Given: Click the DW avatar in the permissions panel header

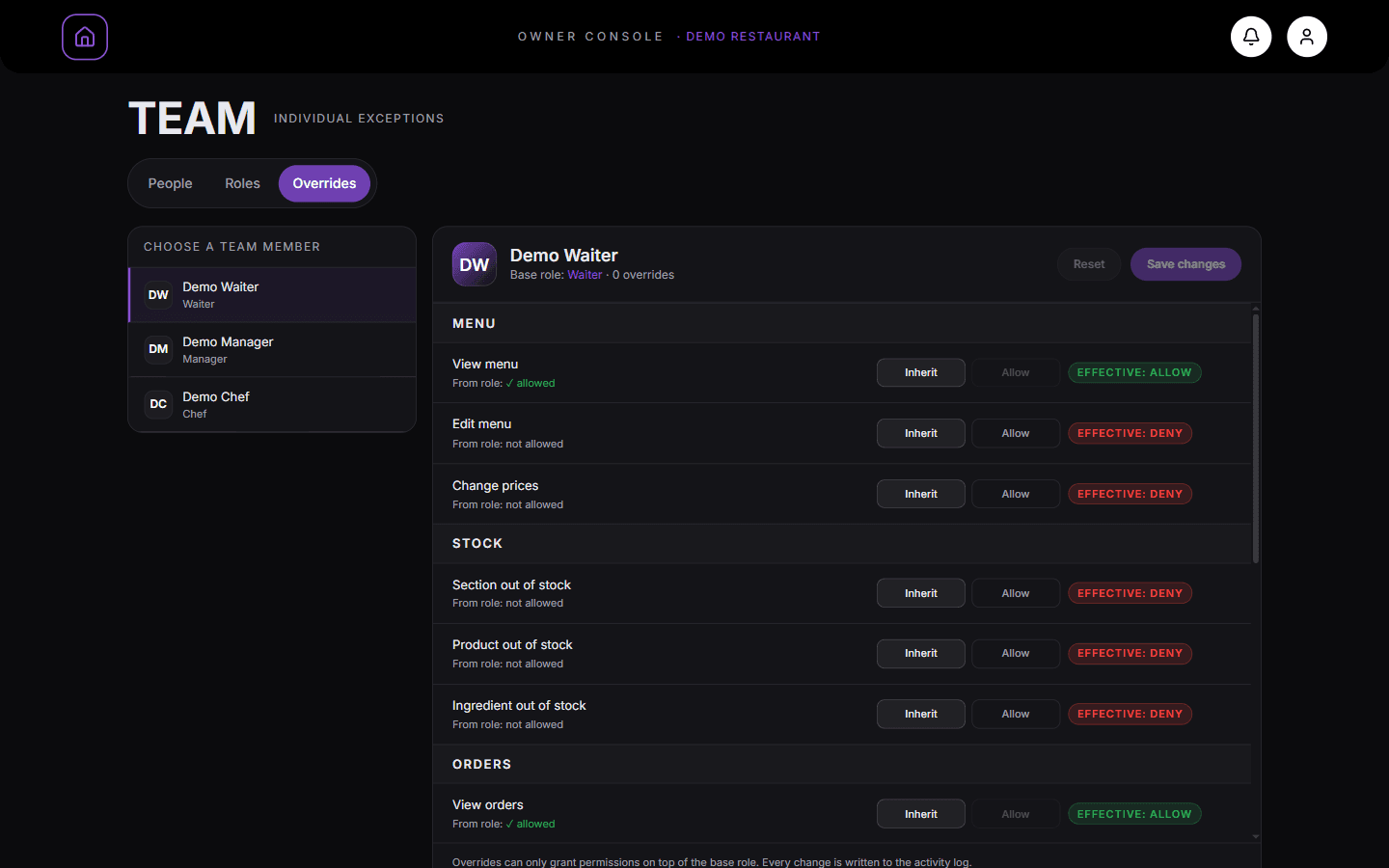Looking at the screenshot, I should tap(475, 264).
